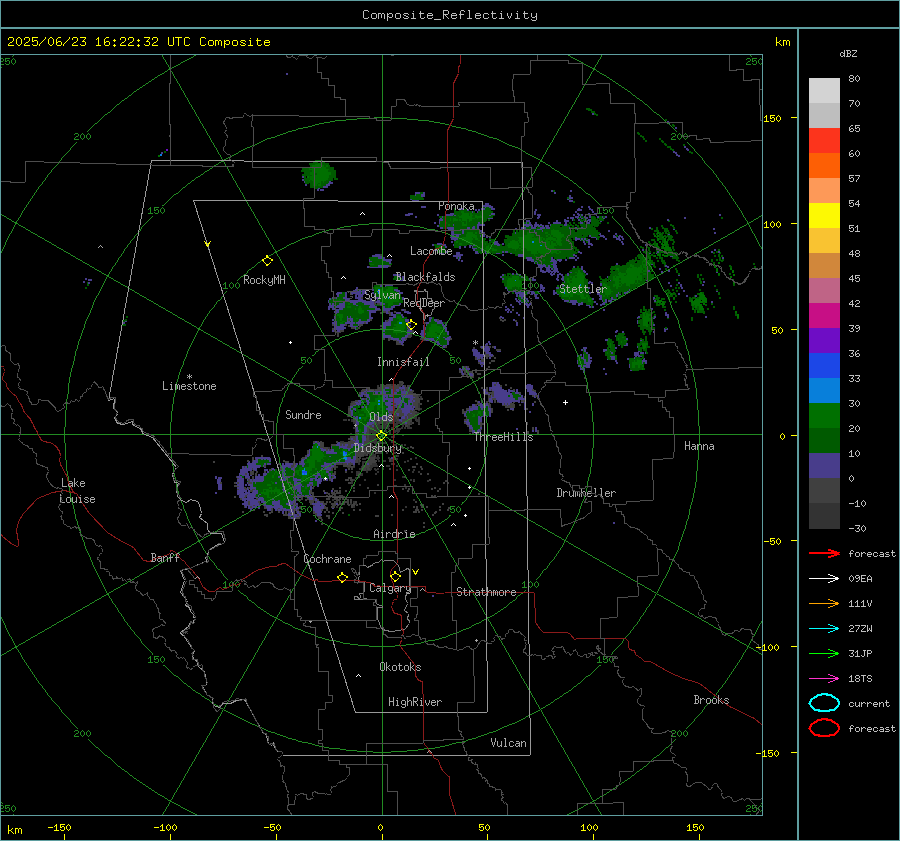Click the yellow diamond marker below Cochrane
Screen dimensions: 900x841
click(x=342, y=577)
